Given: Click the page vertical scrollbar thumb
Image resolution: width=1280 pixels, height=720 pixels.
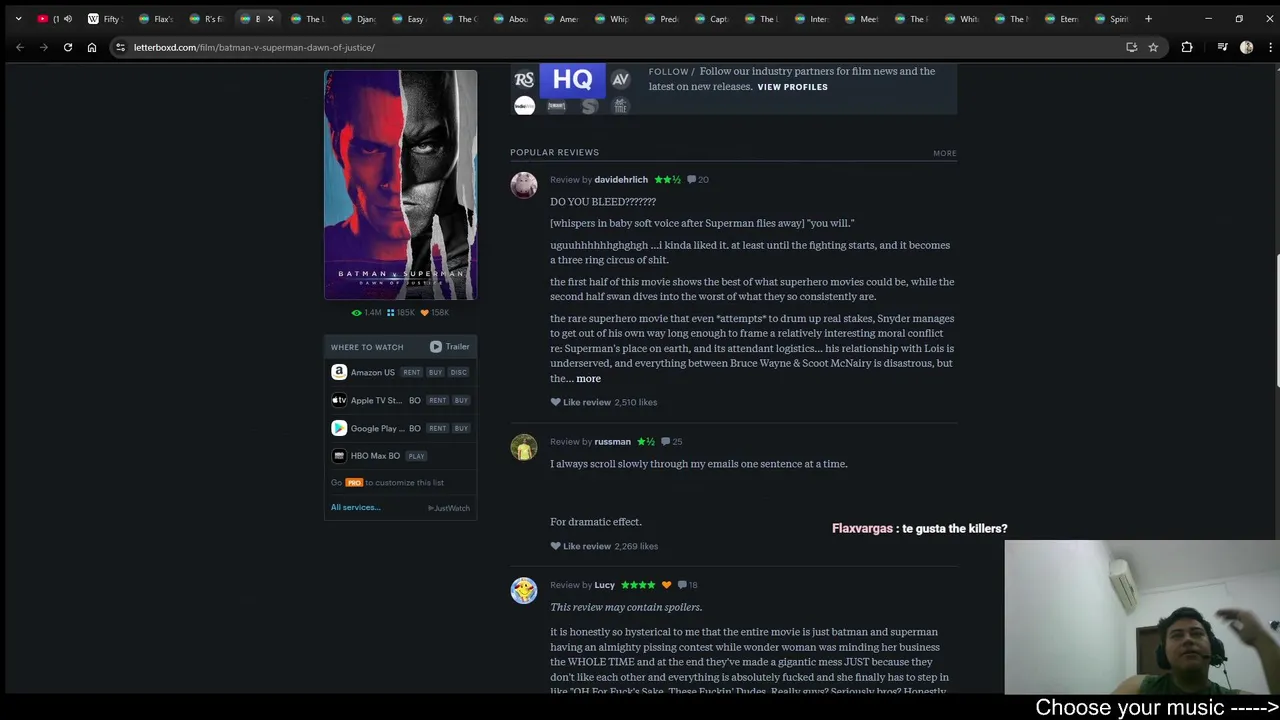Looking at the screenshot, I should [1276, 320].
